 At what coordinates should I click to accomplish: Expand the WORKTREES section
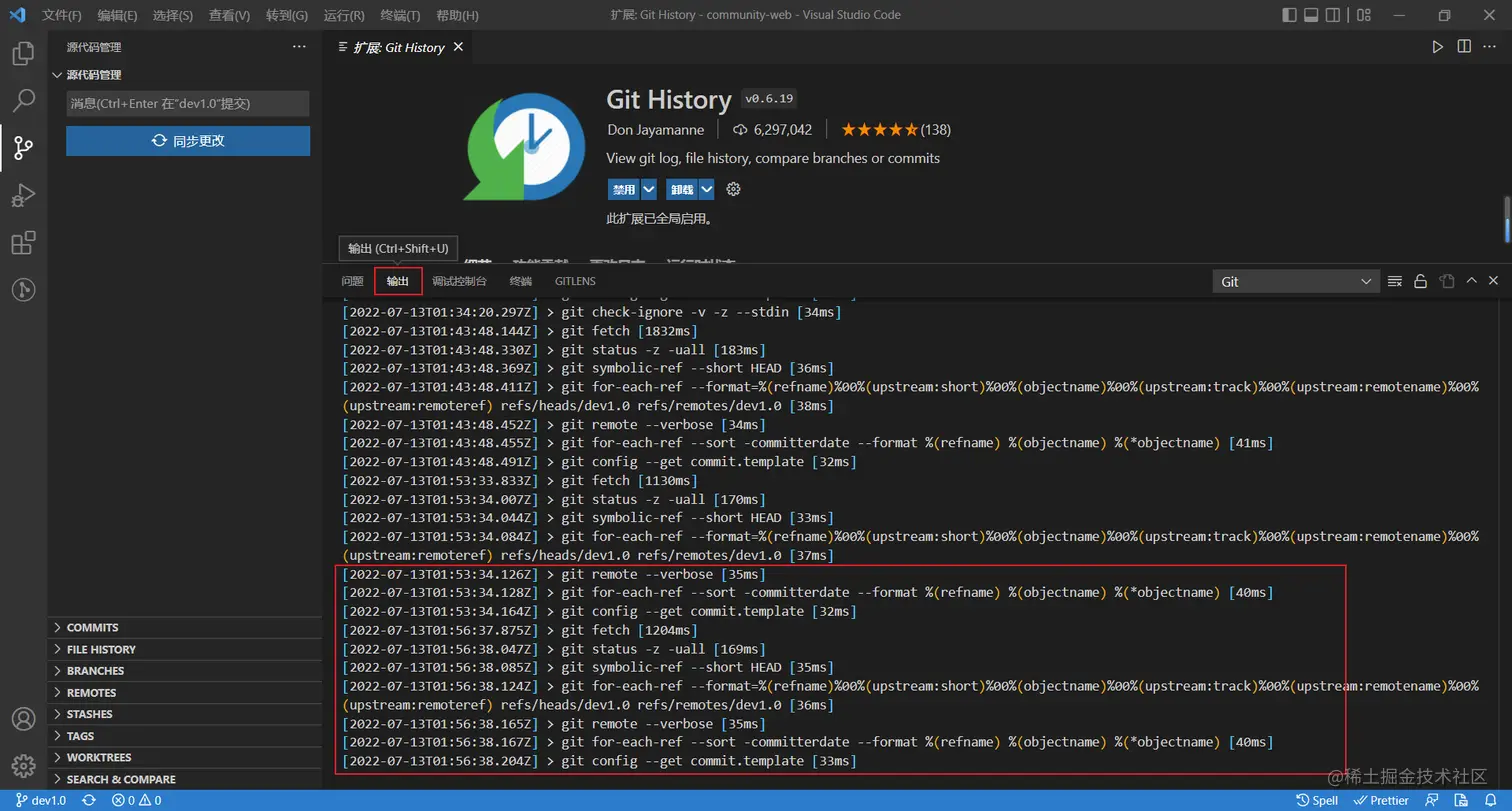pos(185,758)
